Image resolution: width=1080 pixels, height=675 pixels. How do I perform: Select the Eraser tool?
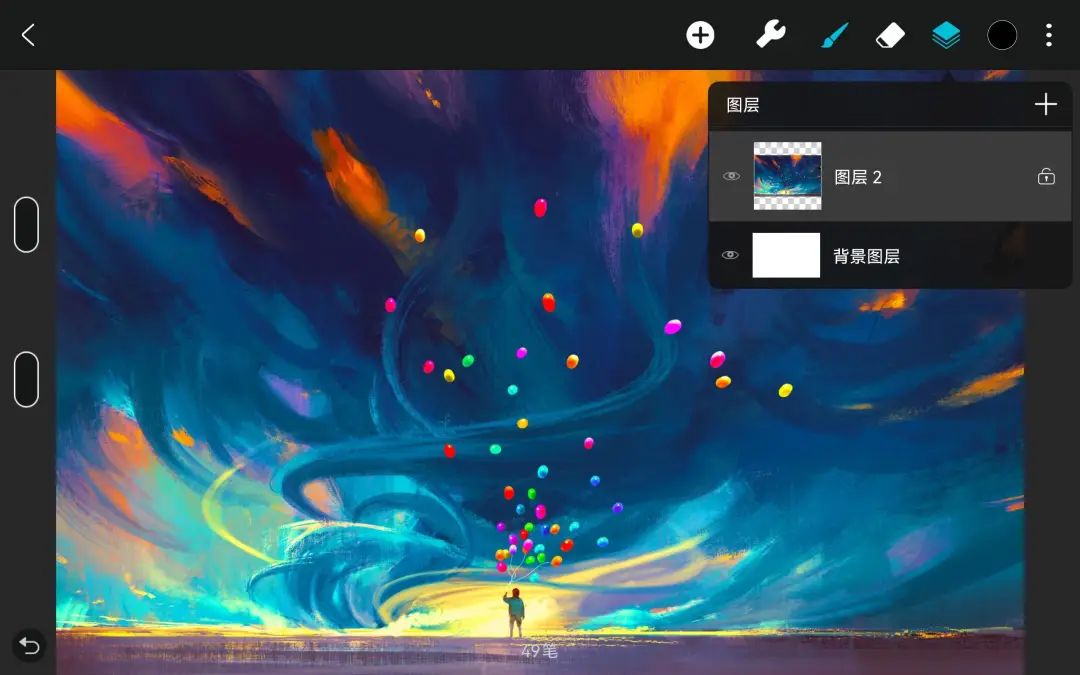click(890, 35)
